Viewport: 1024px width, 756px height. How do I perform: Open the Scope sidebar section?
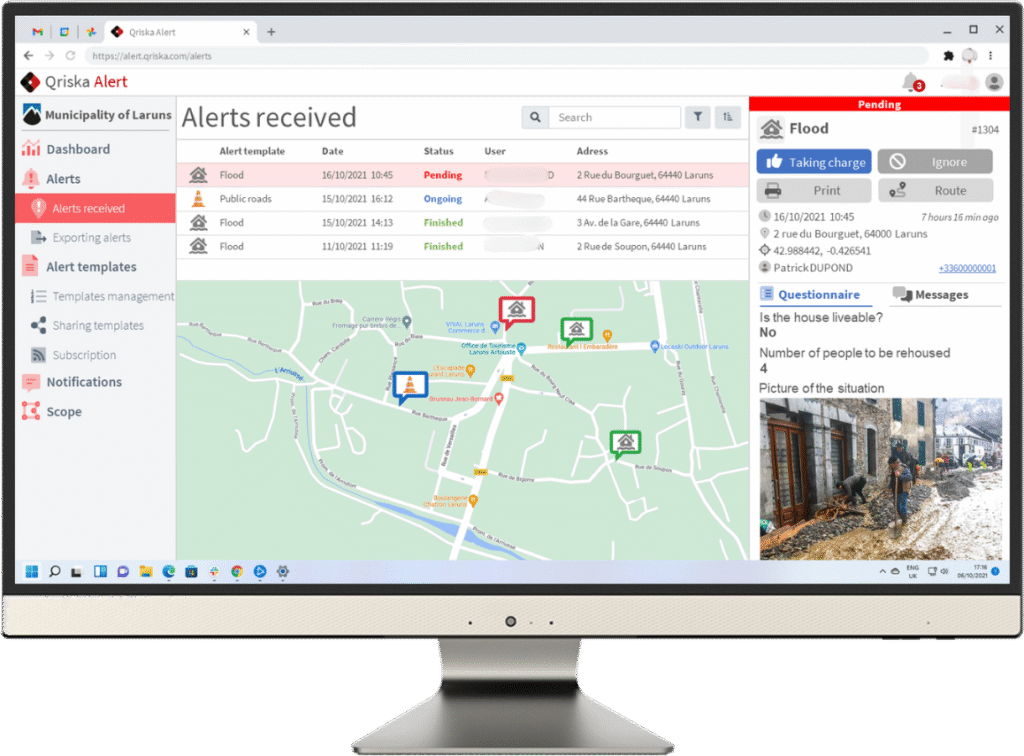[52, 411]
